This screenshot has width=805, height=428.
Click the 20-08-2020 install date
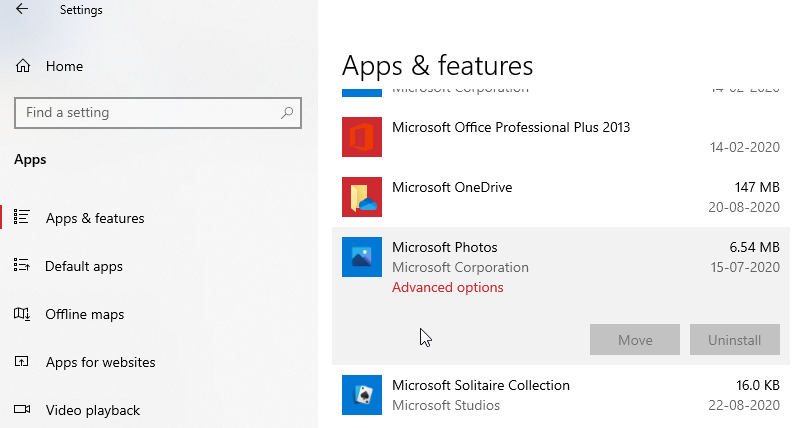[x=744, y=207]
